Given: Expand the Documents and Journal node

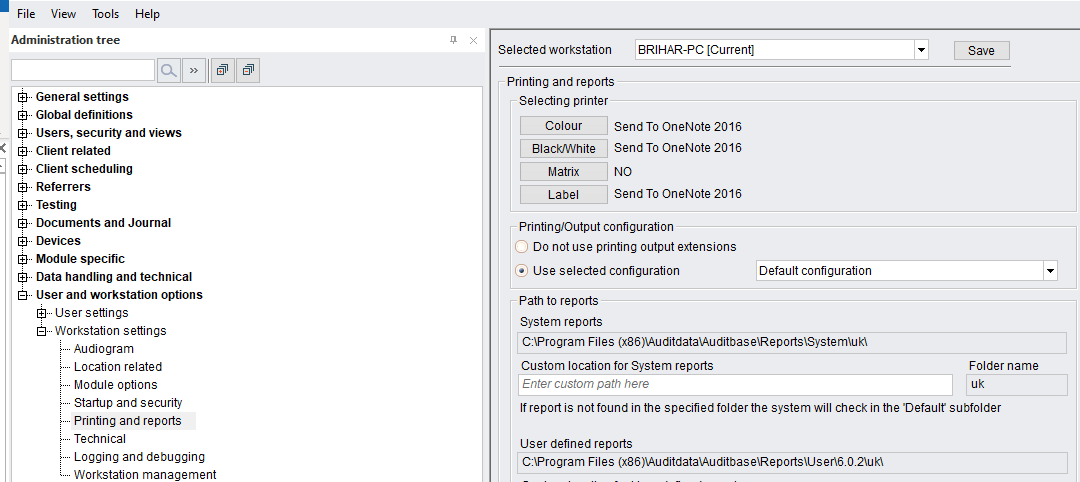Looking at the screenshot, I should point(23,223).
